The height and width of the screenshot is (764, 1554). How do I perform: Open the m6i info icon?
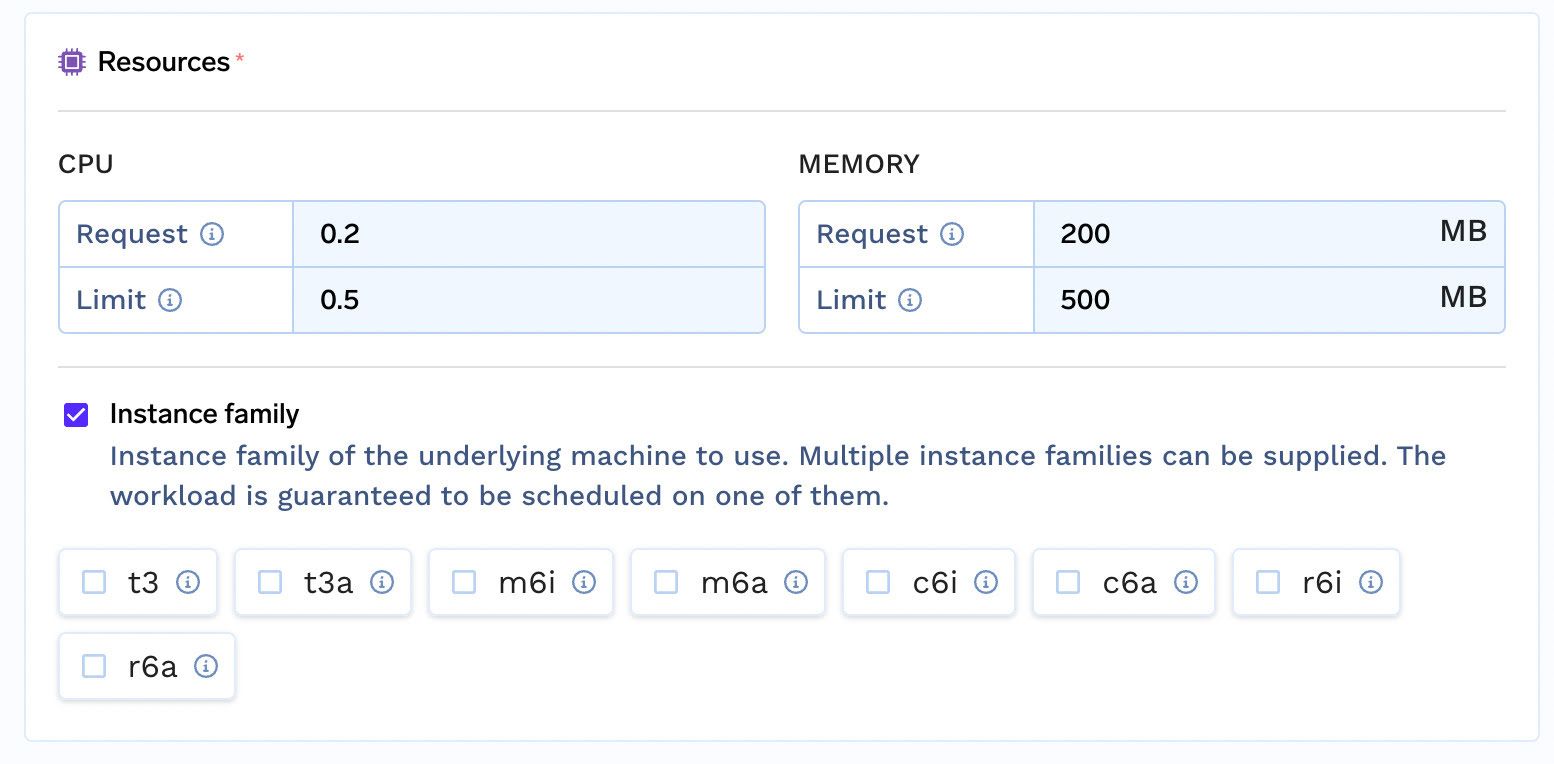(583, 581)
